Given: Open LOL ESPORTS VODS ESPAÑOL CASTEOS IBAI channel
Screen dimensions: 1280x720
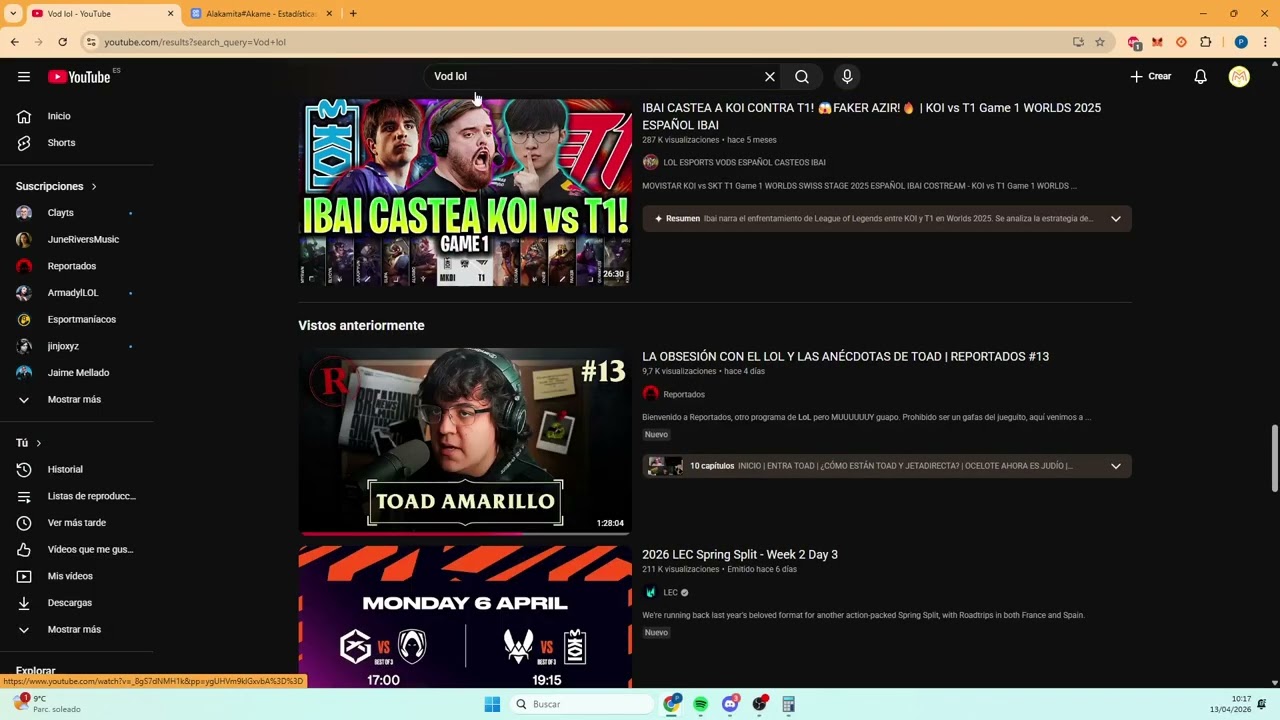Looking at the screenshot, I should (x=744, y=162).
